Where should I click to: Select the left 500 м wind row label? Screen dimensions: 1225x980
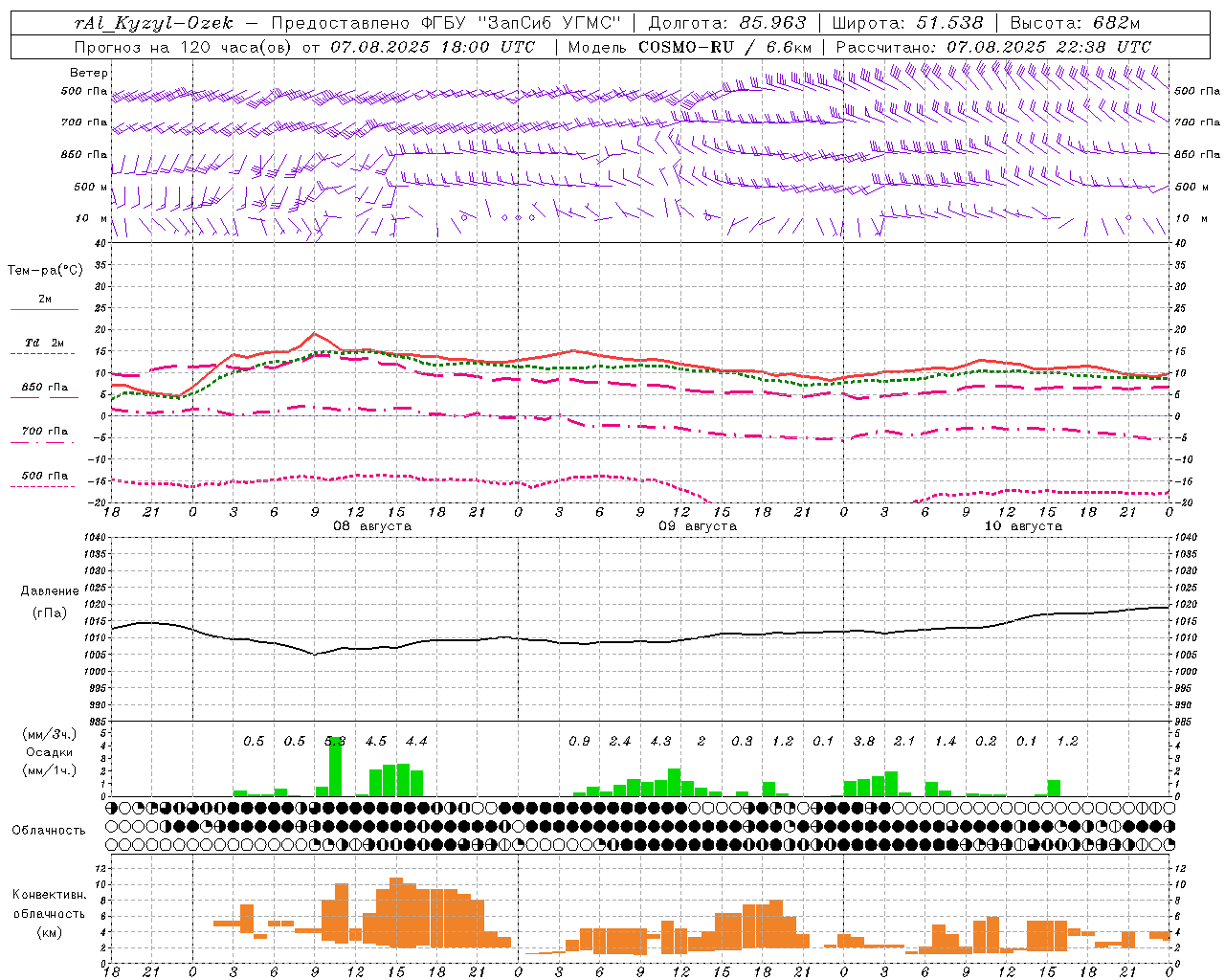(x=91, y=187)
